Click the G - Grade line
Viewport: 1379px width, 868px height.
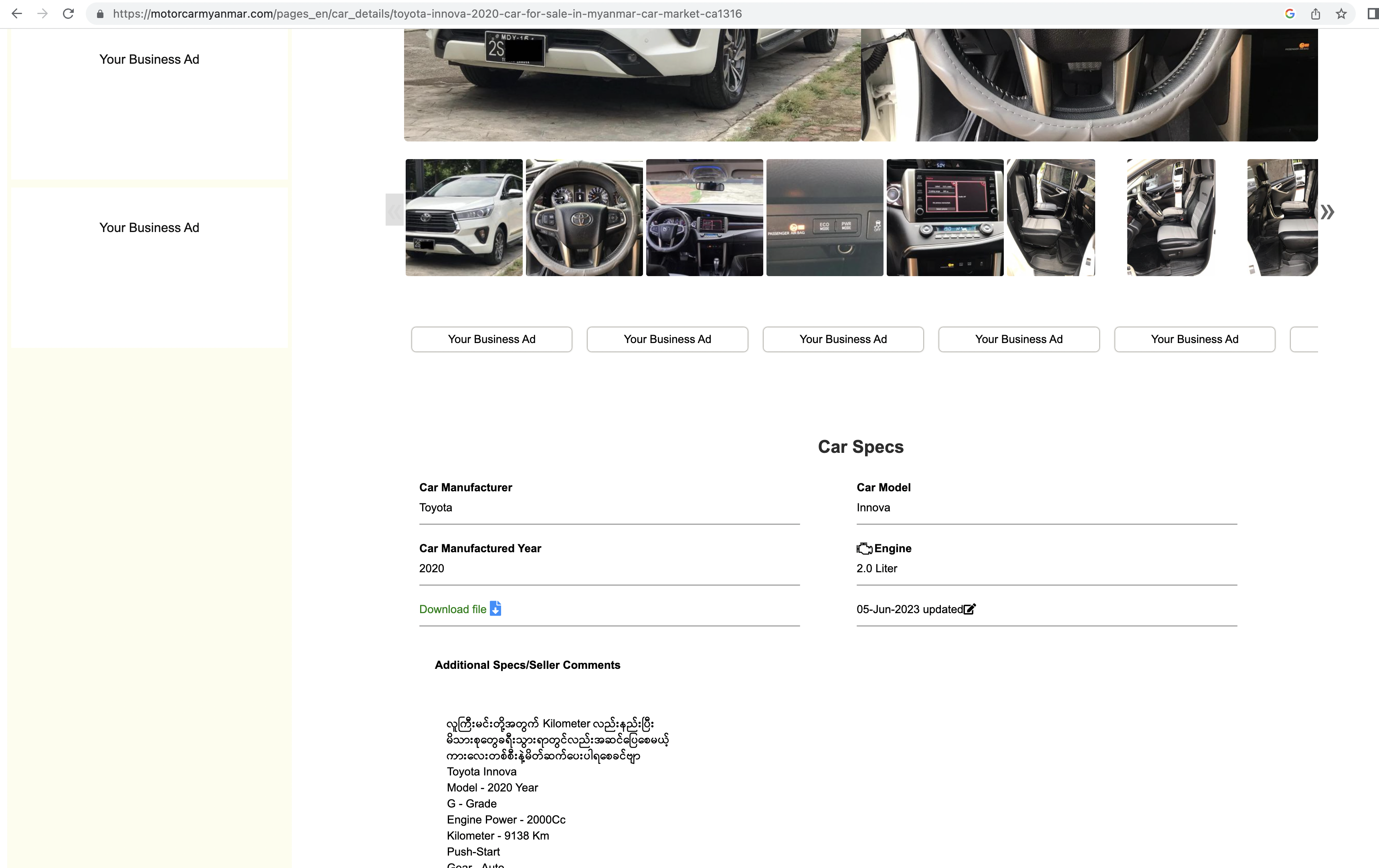pyautogui.click(x=472, y=803)
